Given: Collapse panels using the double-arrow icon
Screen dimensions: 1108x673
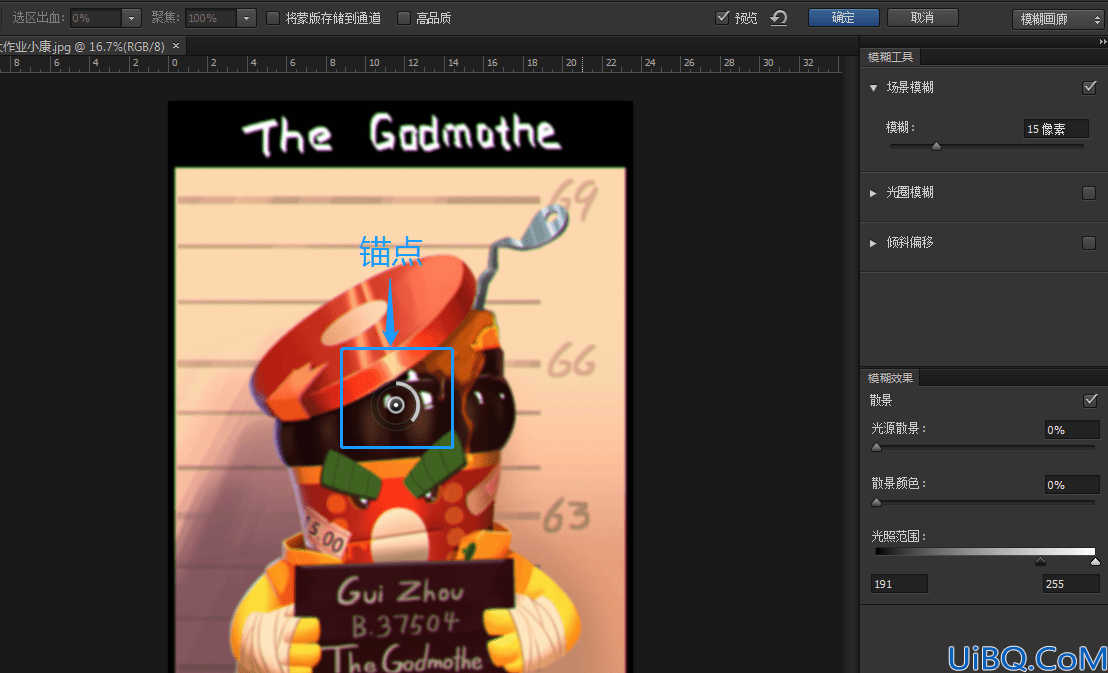Looking at the screenshot, I should click(1103, 42).
